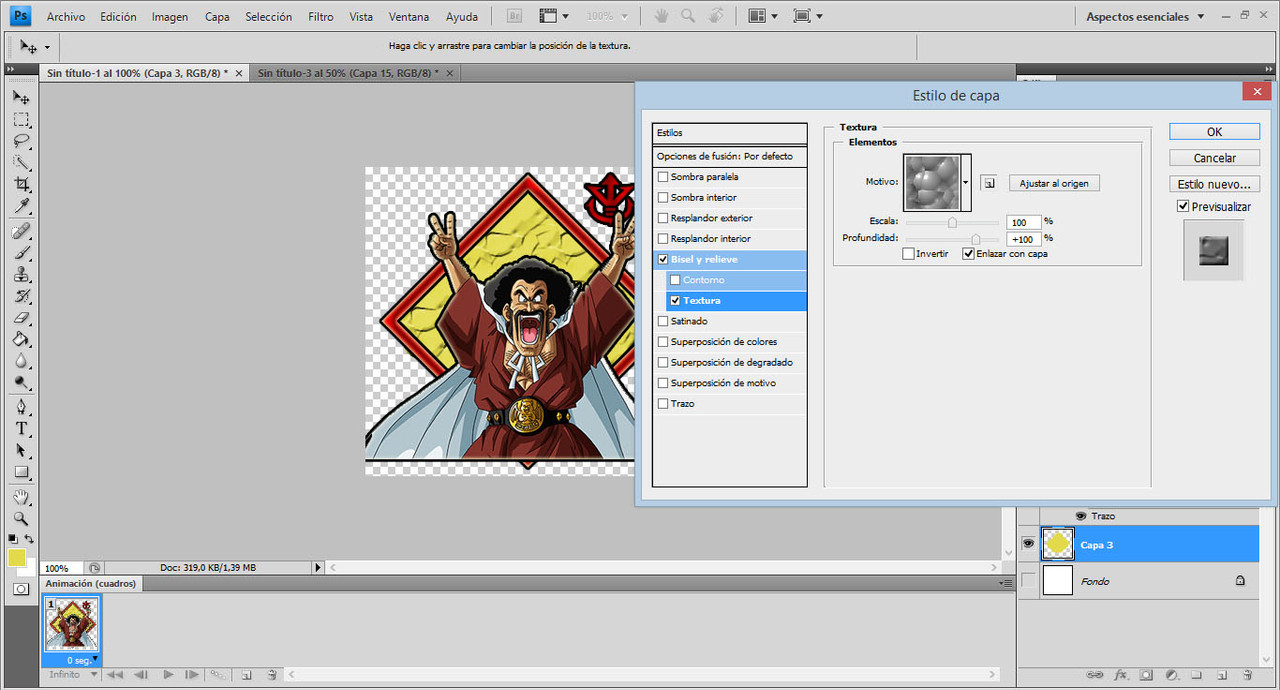
Task: Open the Infinito looping options dropdown
Action: [73, 675]
